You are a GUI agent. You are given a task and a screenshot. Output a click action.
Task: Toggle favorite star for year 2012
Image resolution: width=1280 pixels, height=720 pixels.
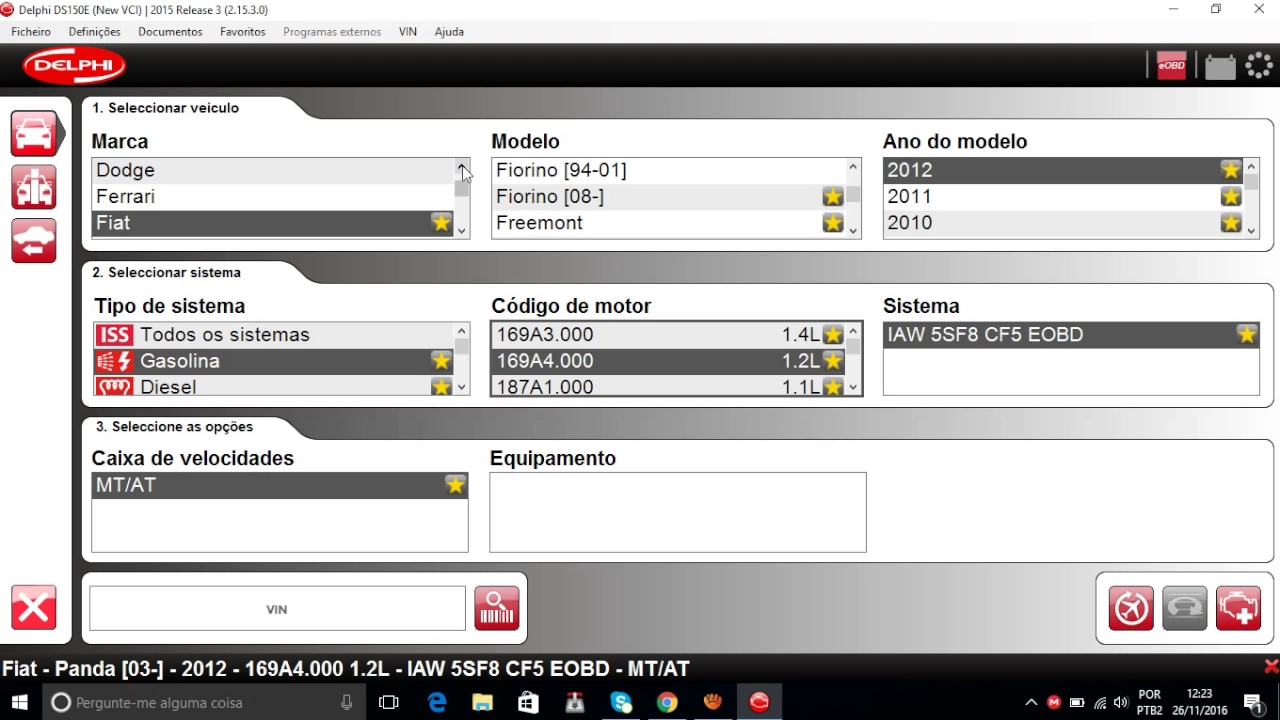point(1231,170)
